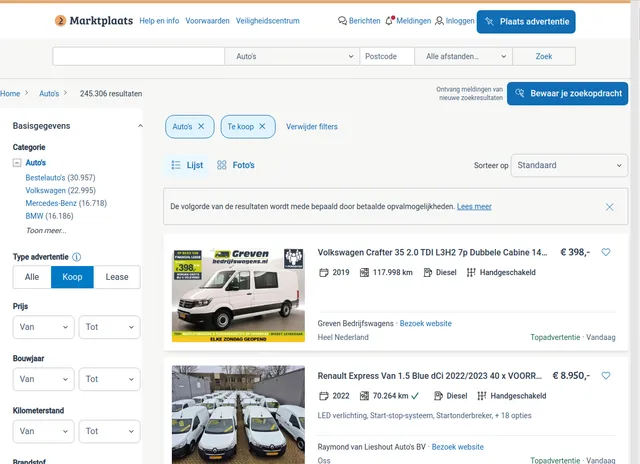Screen dimensions: 640x464
Task: Open the Alle afstanden dropdown
Action: (x=464, y=56)
